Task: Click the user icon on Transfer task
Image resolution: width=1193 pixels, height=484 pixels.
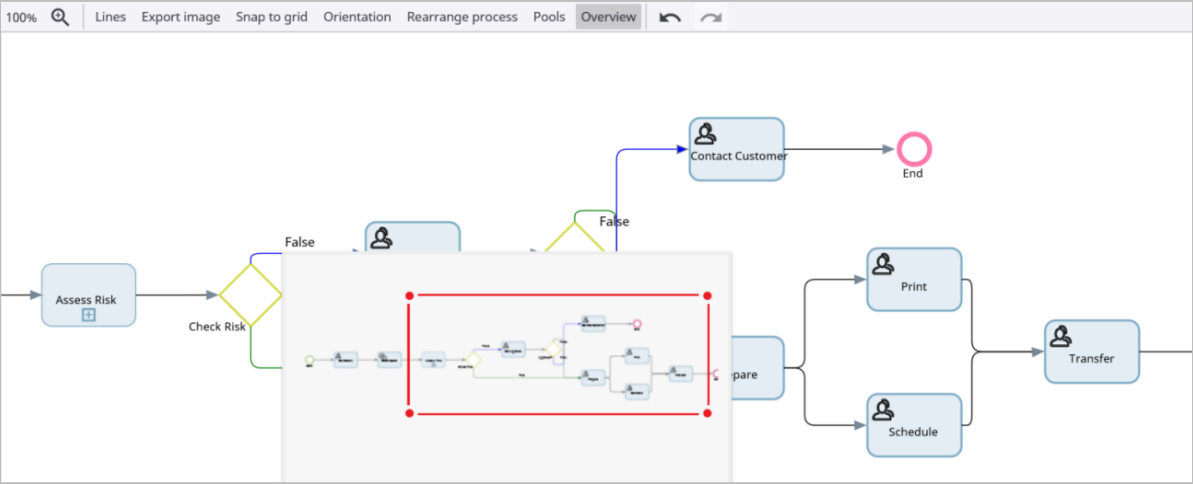Action: click(1061, 336)
